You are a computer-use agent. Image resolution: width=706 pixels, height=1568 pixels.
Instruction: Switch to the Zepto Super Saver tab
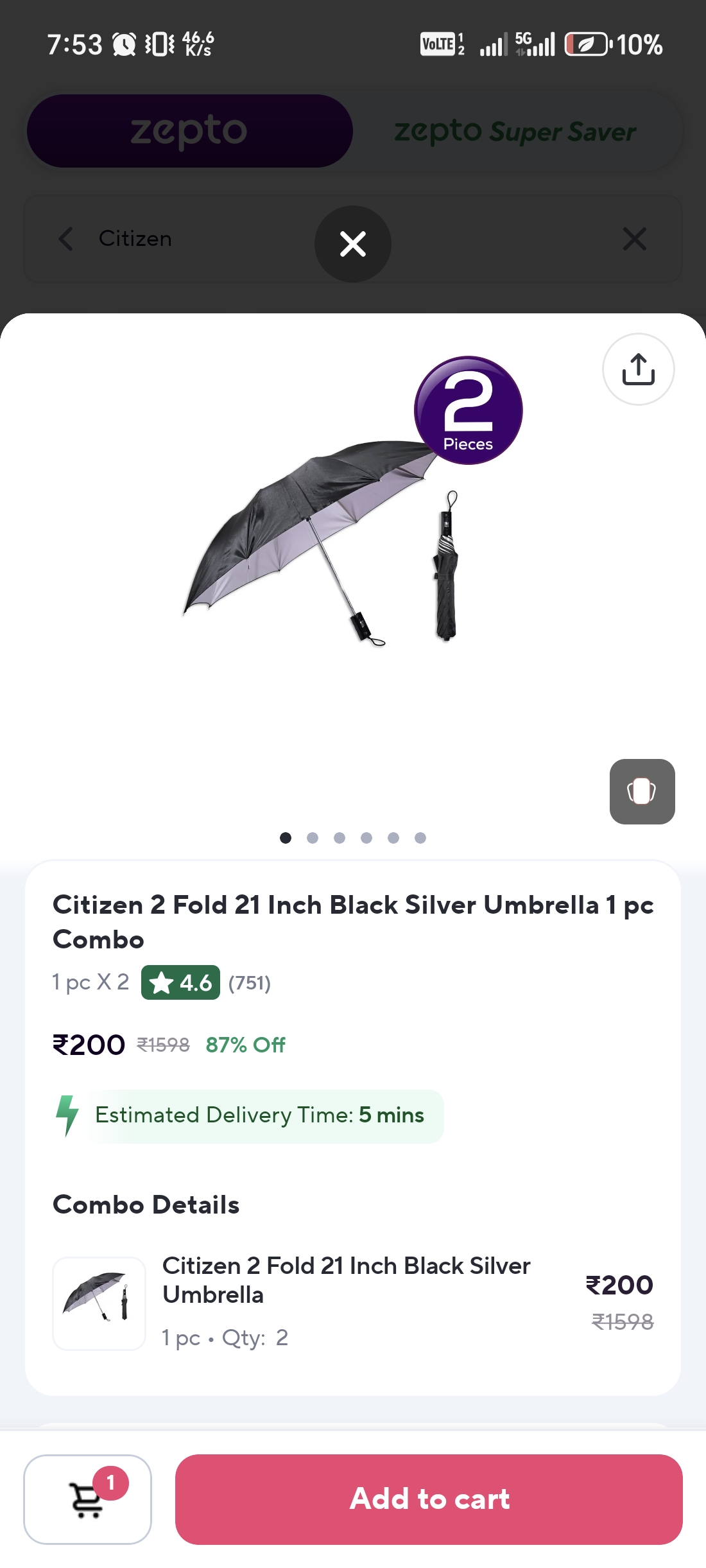click(x=513, y=130)
